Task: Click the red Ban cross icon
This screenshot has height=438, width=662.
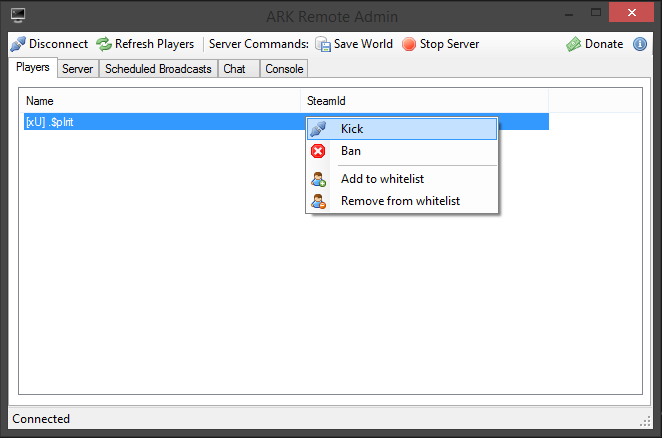Action: click(318, 151)
